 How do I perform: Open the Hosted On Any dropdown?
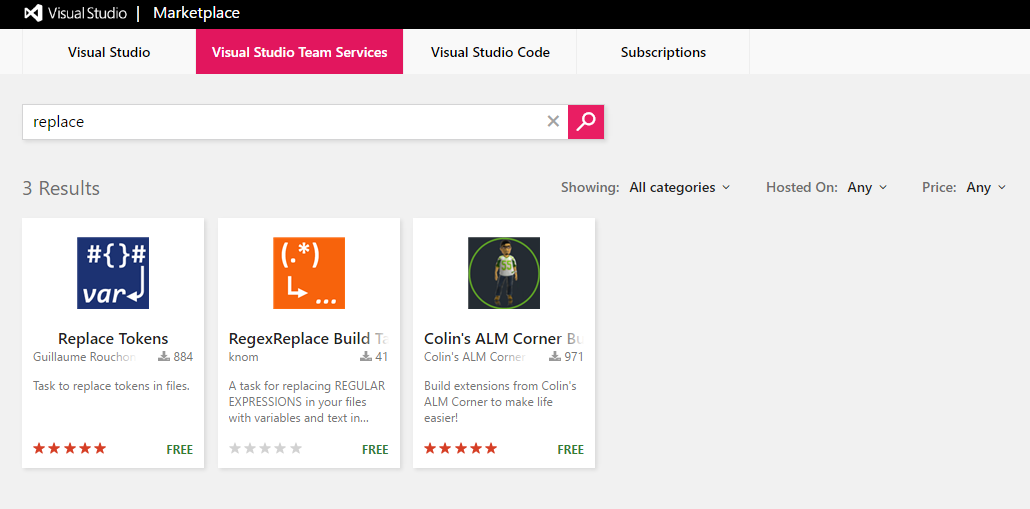click(x=867, y=187)
